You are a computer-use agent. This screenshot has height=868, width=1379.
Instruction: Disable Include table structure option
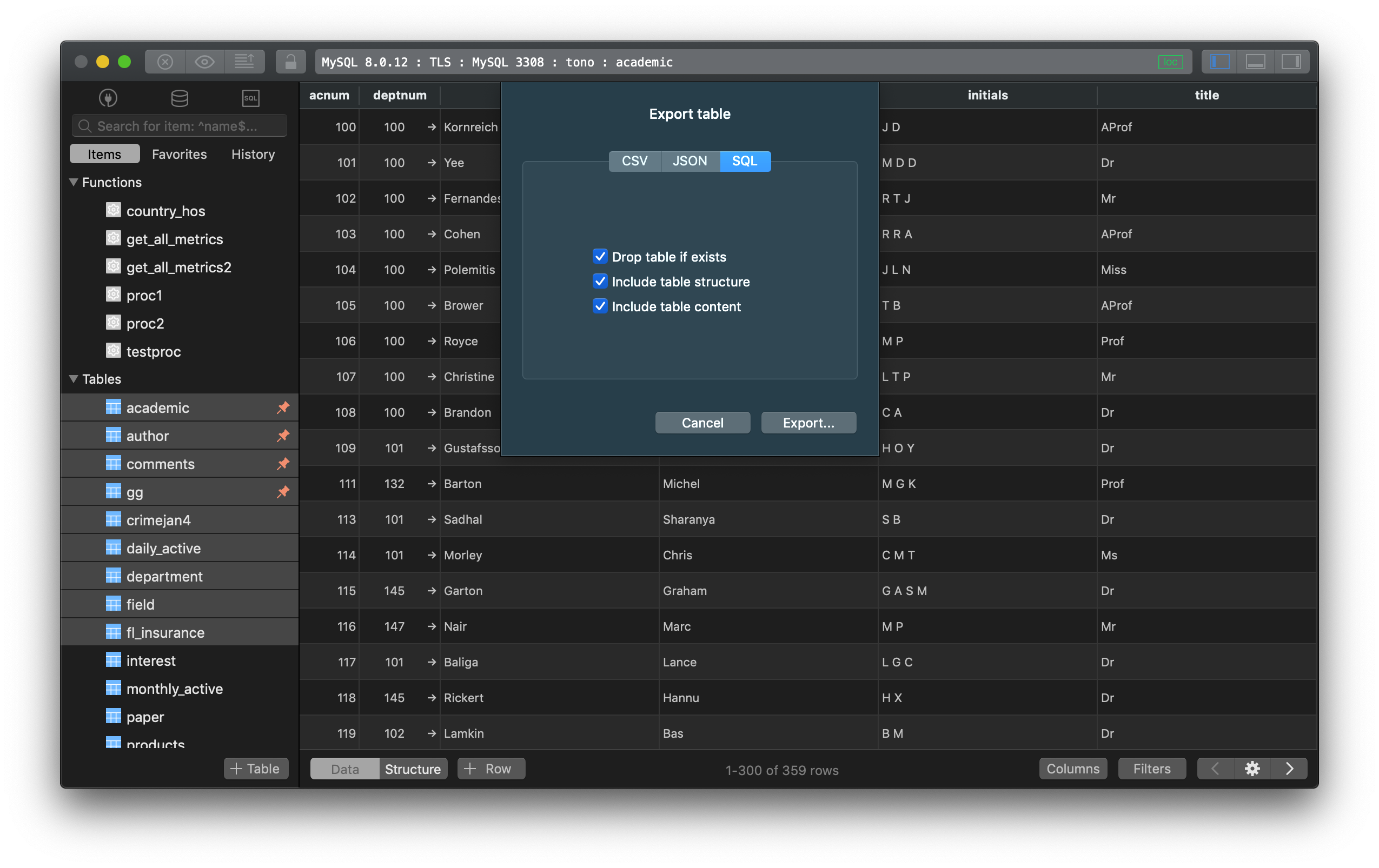pos(599,281)
